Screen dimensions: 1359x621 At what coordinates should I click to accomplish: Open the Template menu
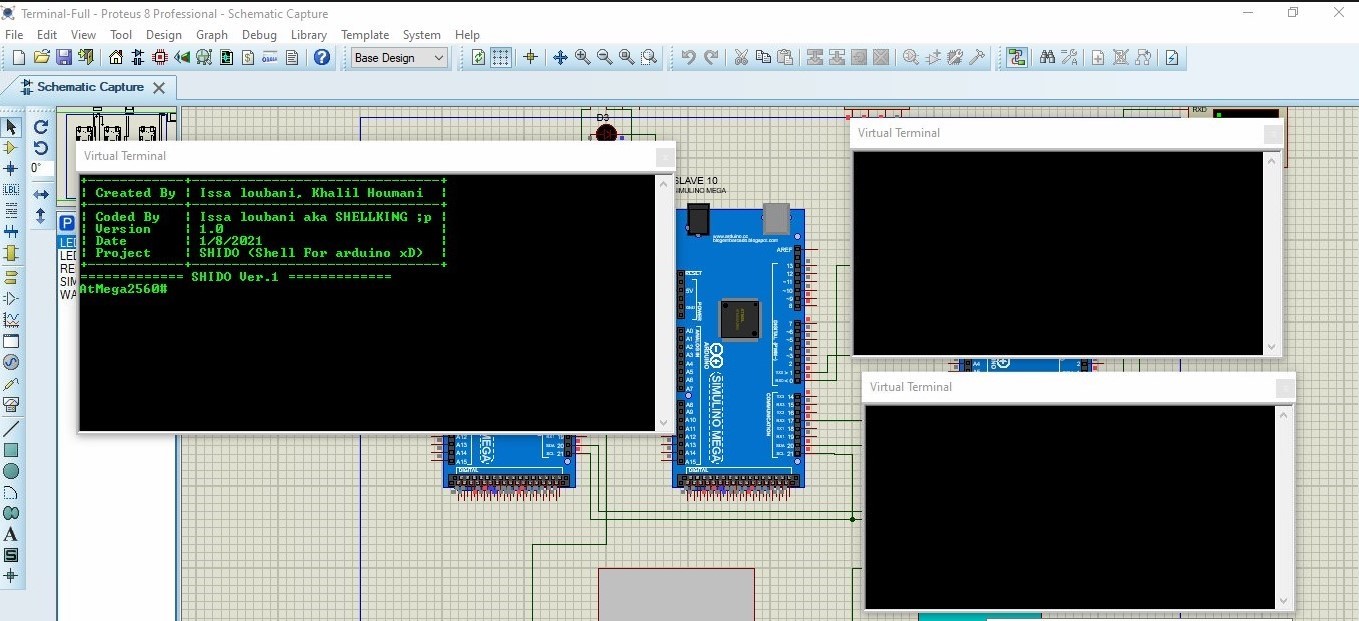pyautogui.click(x=365, y=34)
